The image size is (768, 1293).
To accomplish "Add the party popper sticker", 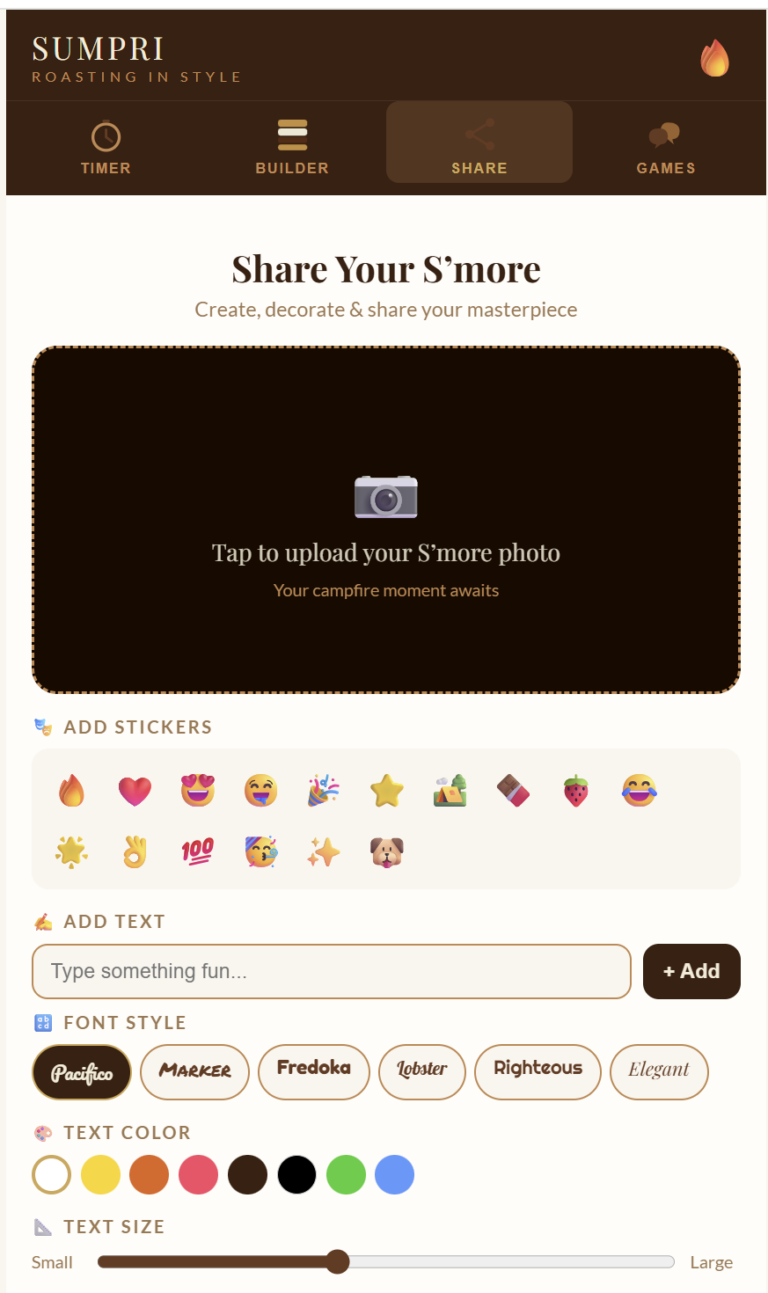I will pos(323,791).
